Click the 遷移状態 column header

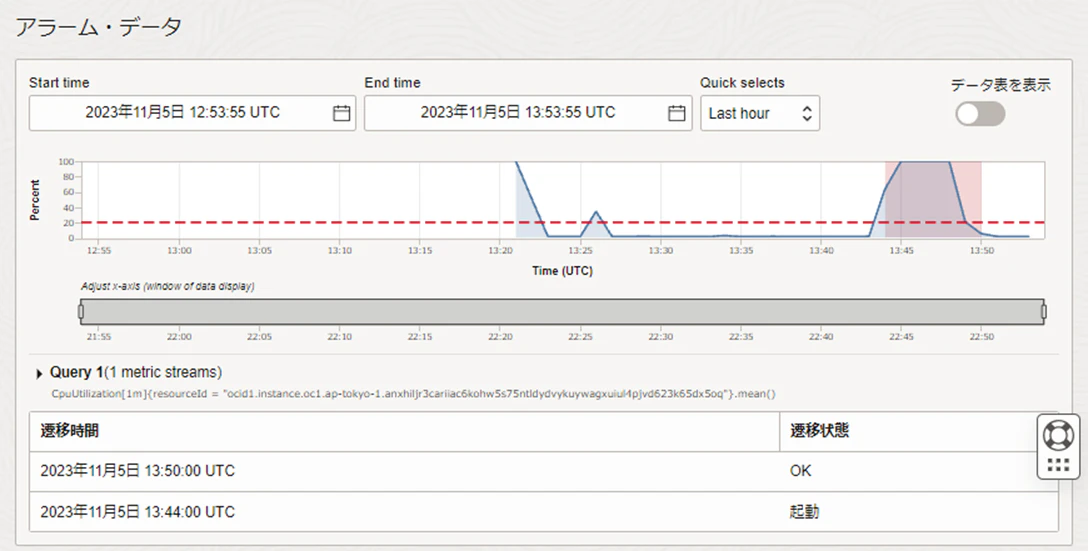coord(919,431)
